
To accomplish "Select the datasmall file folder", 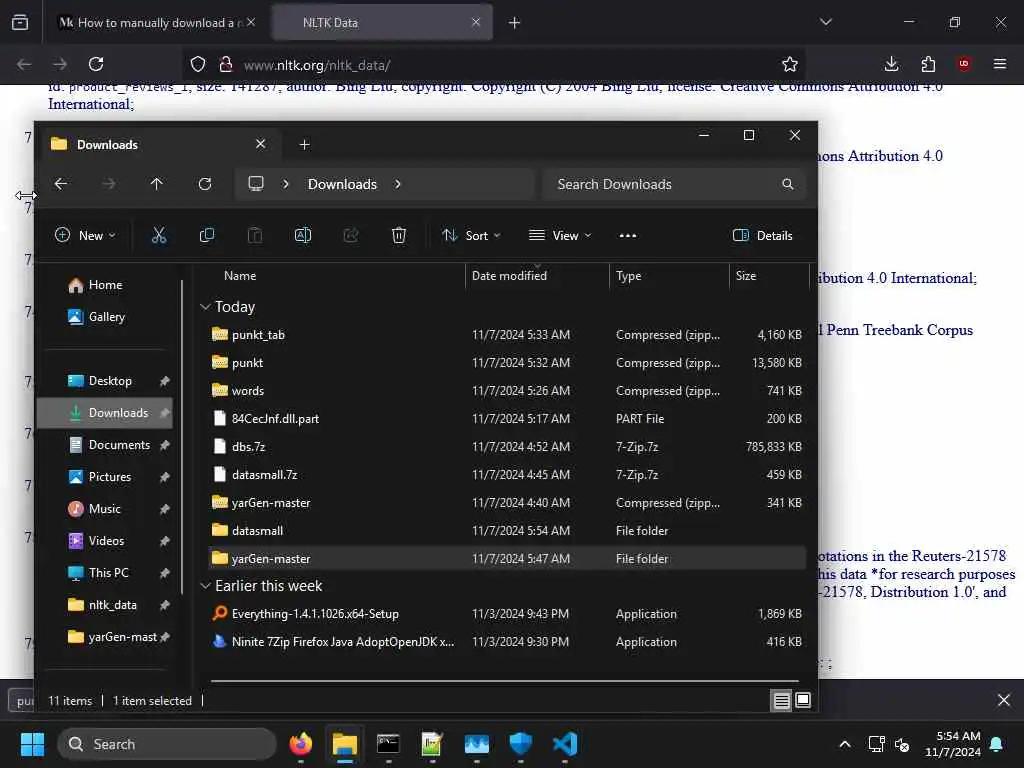I will (507, 531).
